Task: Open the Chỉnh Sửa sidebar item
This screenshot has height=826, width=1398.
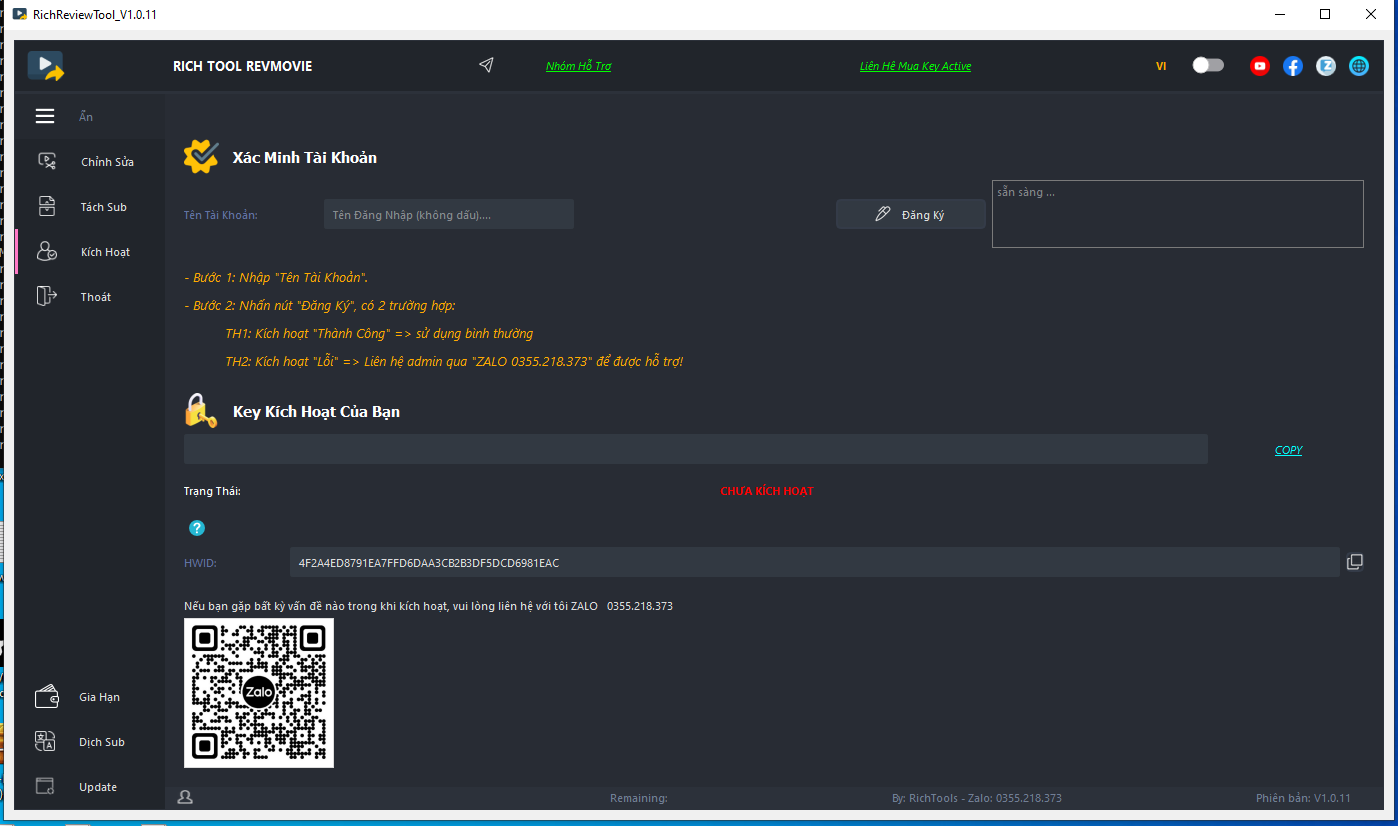Action: [x=90, y=162]
